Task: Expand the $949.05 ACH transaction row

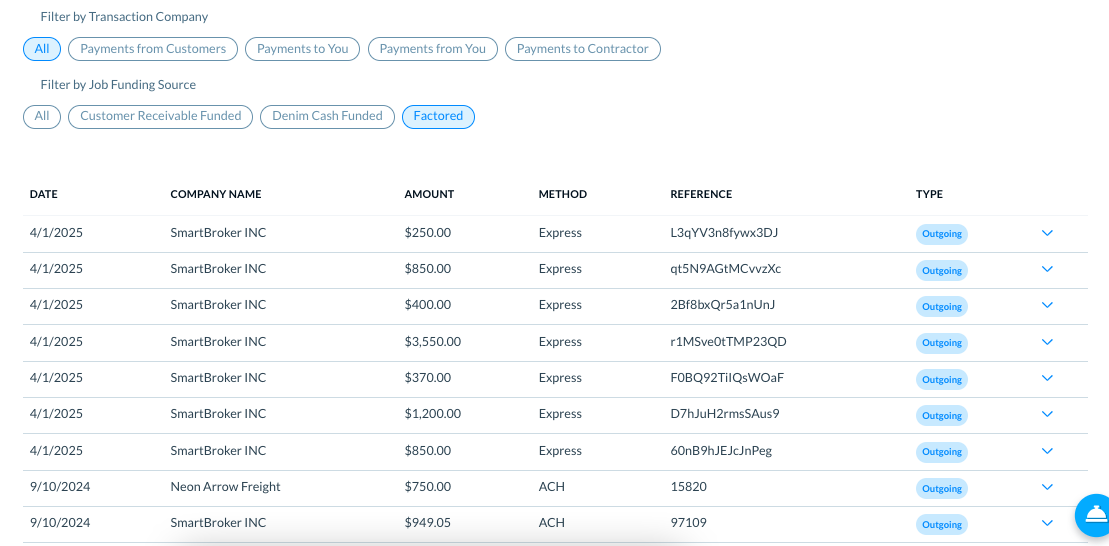Action: 1047,523
